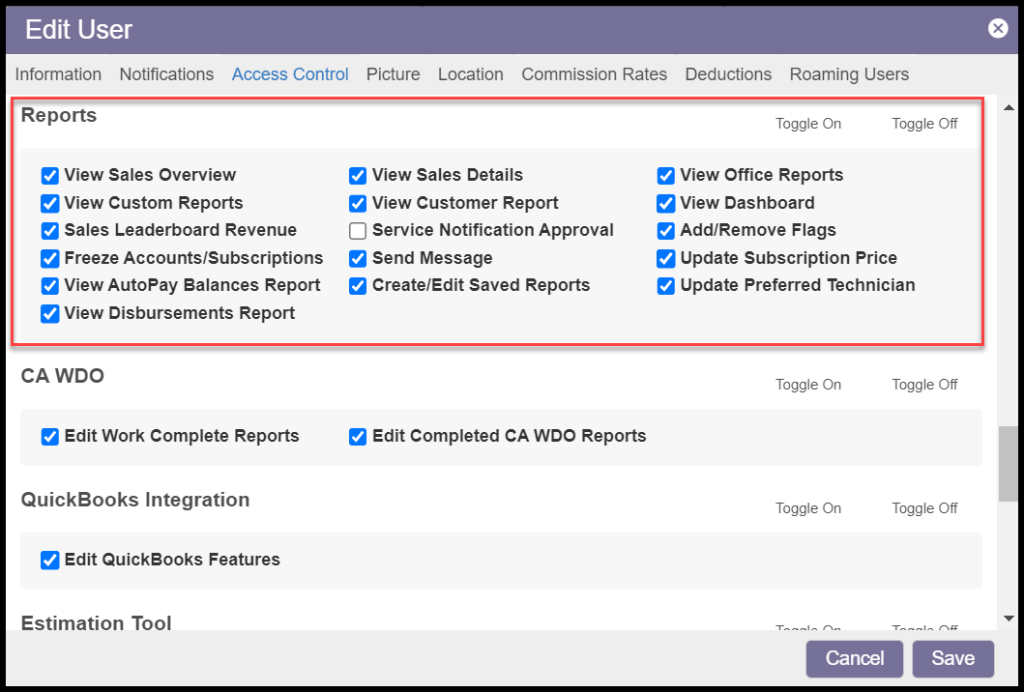Uncheck Edit Completed CA WDO Reports
This screenshot has height=692, width=1024.
pos(358,437)
